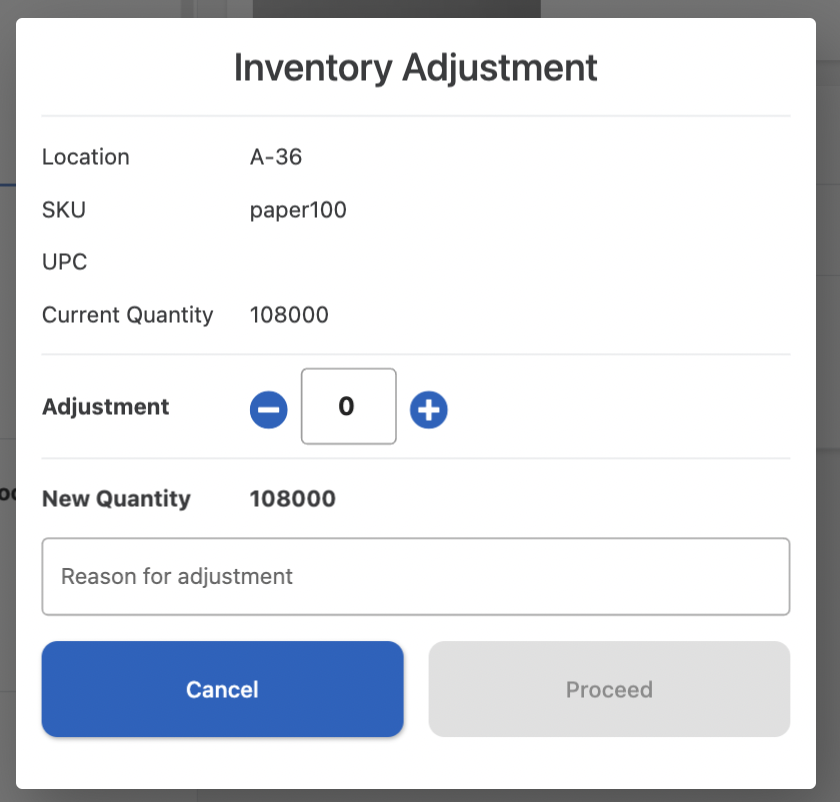Click the dimmed backdrop right of the dialog
Image resolution: width=840 pixels, height=802 pixels.
click(x=828, y=400)
